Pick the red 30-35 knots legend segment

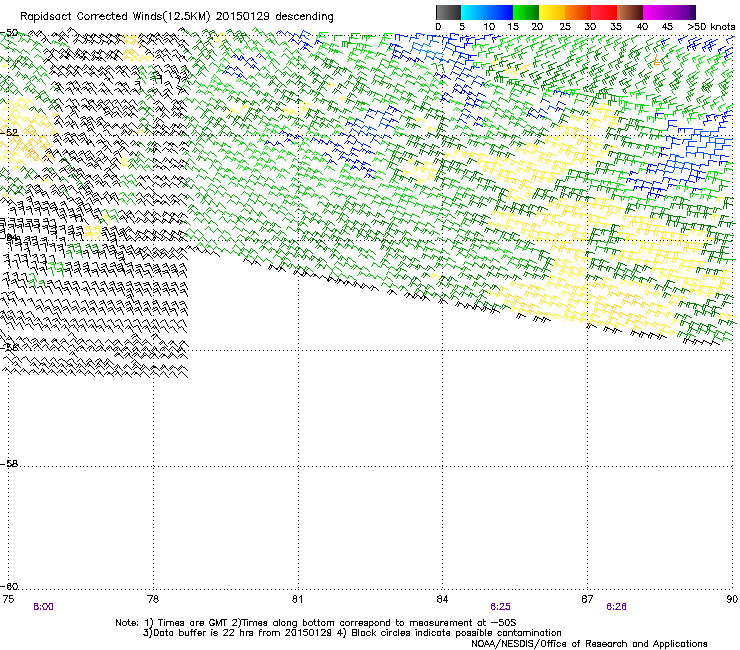(x=604, y=12)
